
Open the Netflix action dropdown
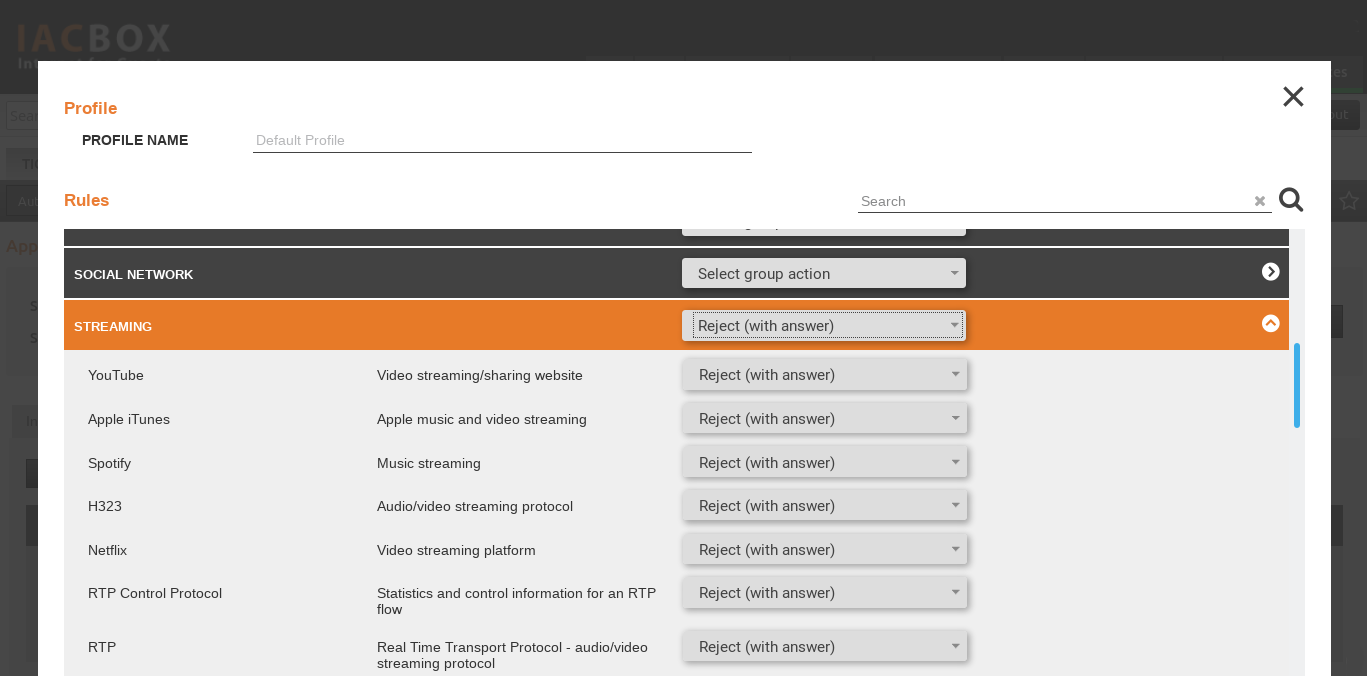point(825,550)
